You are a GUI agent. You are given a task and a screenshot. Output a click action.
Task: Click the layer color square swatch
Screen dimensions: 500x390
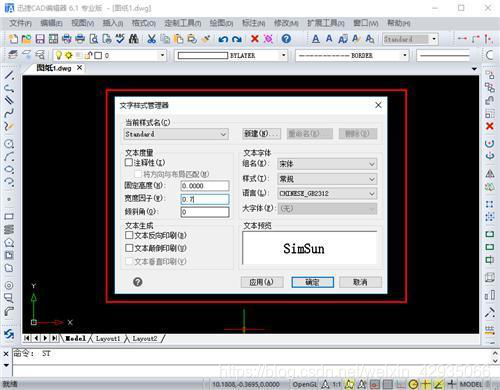pos(98,55)
